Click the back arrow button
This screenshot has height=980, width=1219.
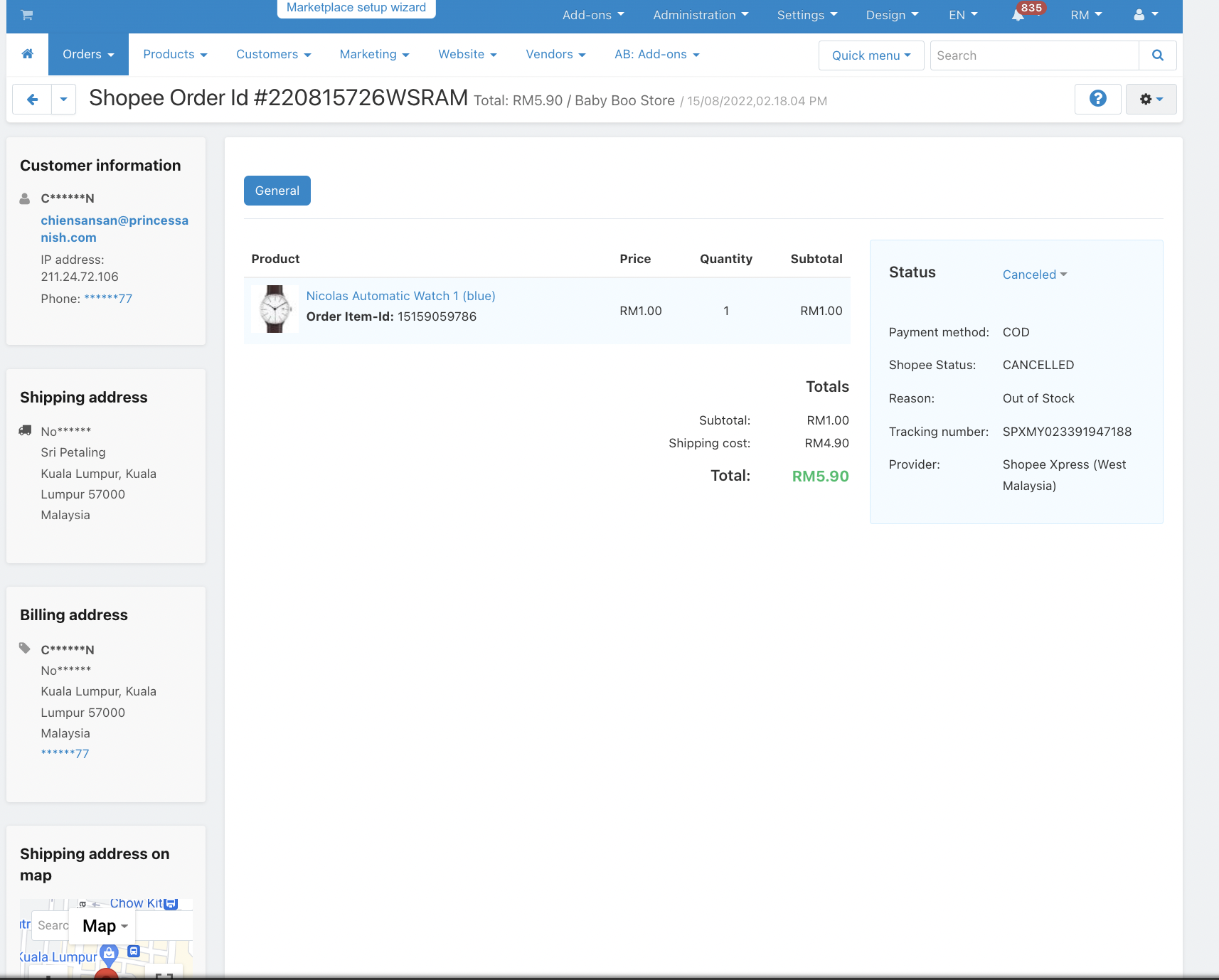click(x=32, y=100)
